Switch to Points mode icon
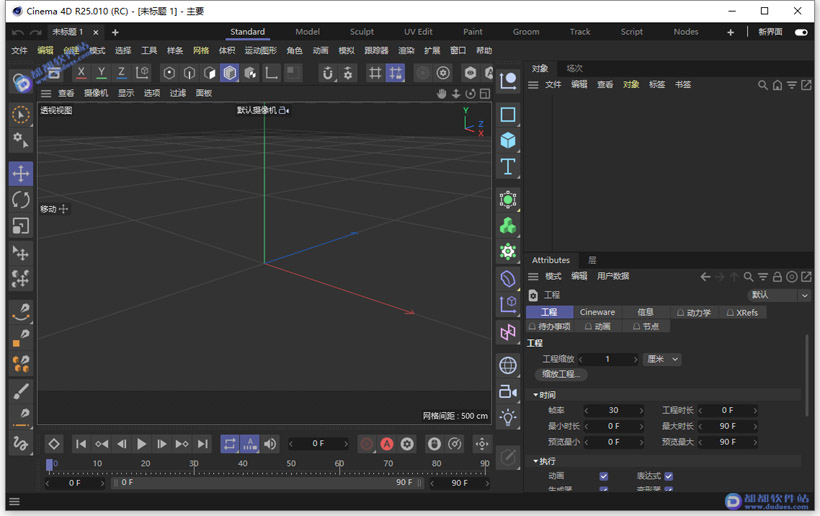This screenshot has height=516, width=820. click(x=169, y=73)
